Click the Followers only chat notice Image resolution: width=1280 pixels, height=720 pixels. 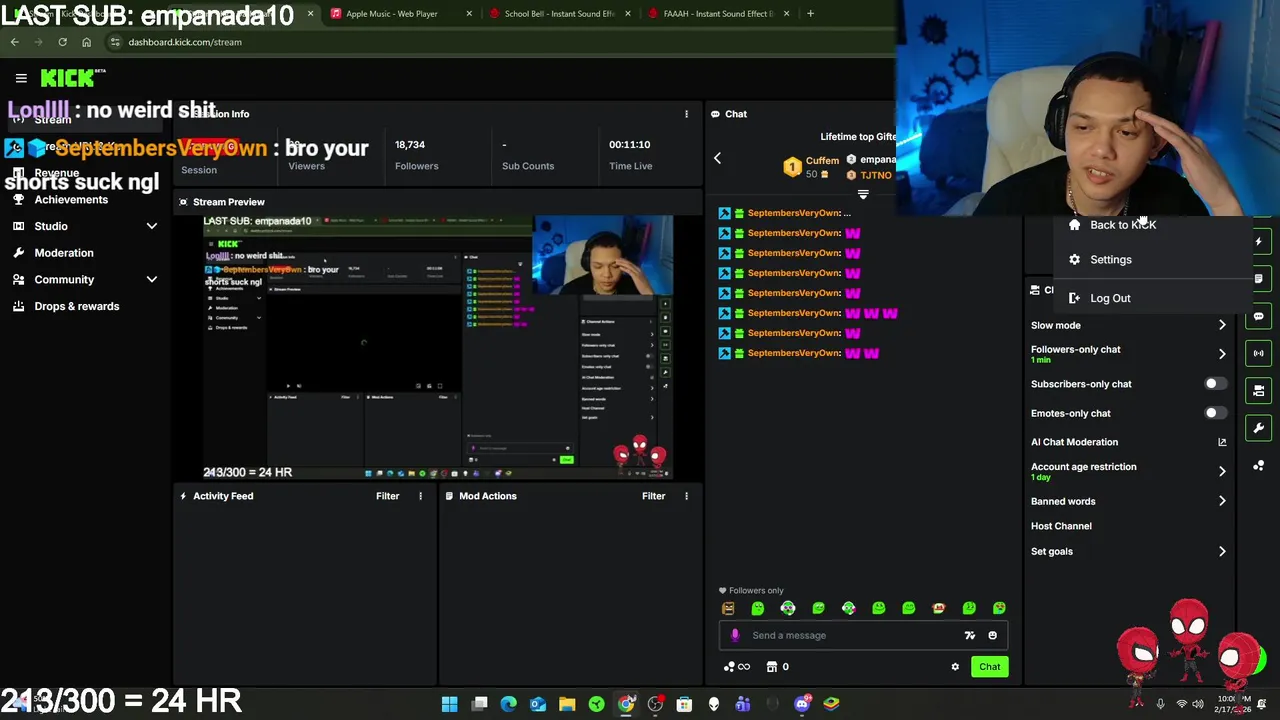click(x=751, y=591)
